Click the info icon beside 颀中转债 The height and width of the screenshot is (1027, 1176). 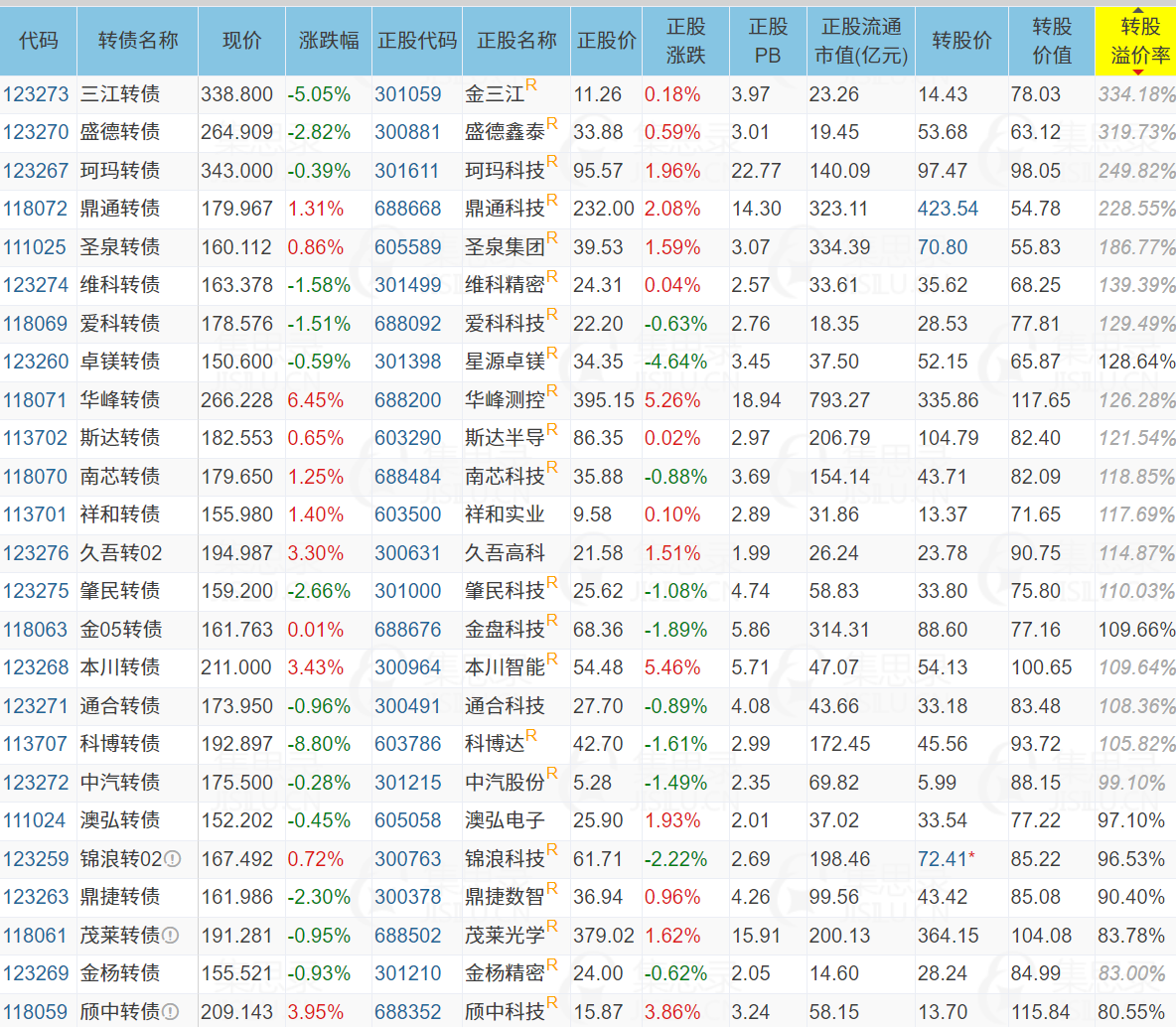[x=170, y=1011]
